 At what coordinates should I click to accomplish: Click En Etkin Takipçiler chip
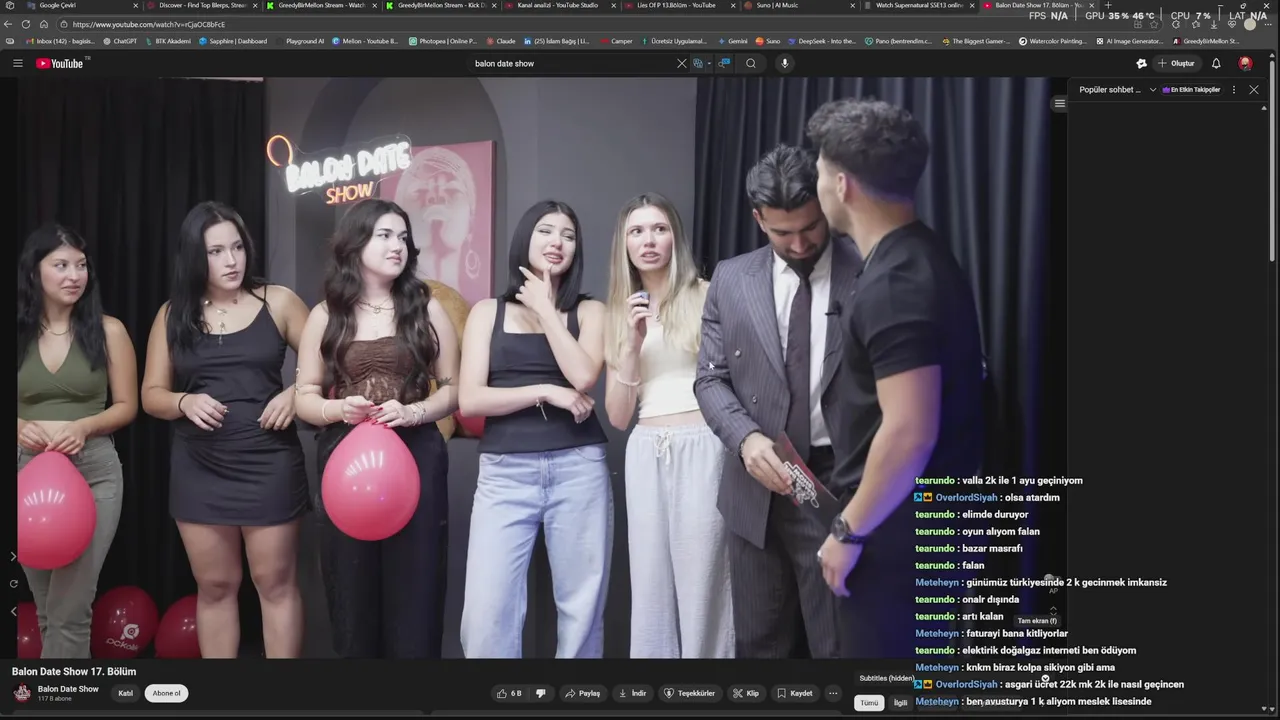1191,90
